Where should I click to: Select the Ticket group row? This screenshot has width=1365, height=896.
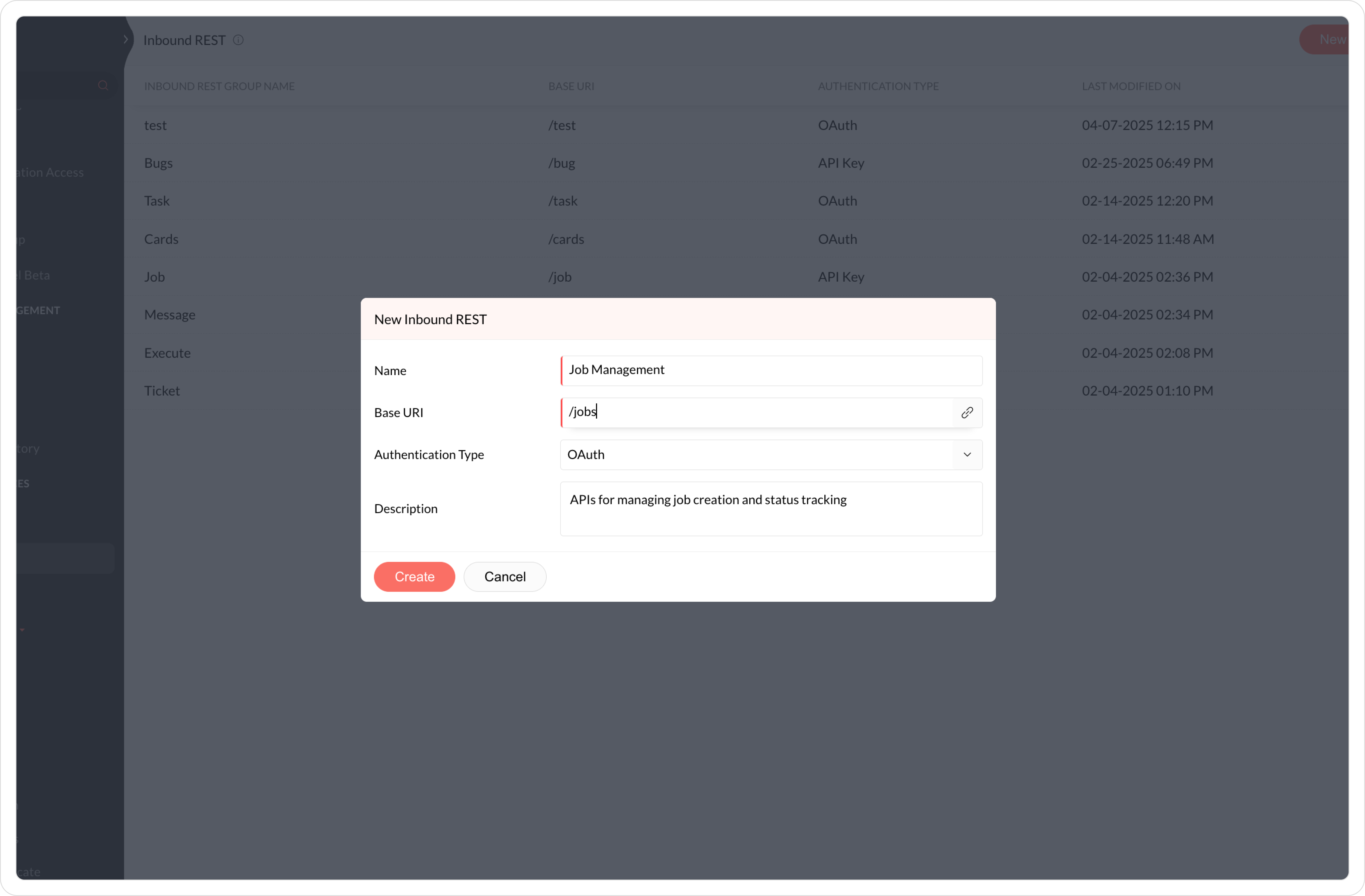coord(162,391)
